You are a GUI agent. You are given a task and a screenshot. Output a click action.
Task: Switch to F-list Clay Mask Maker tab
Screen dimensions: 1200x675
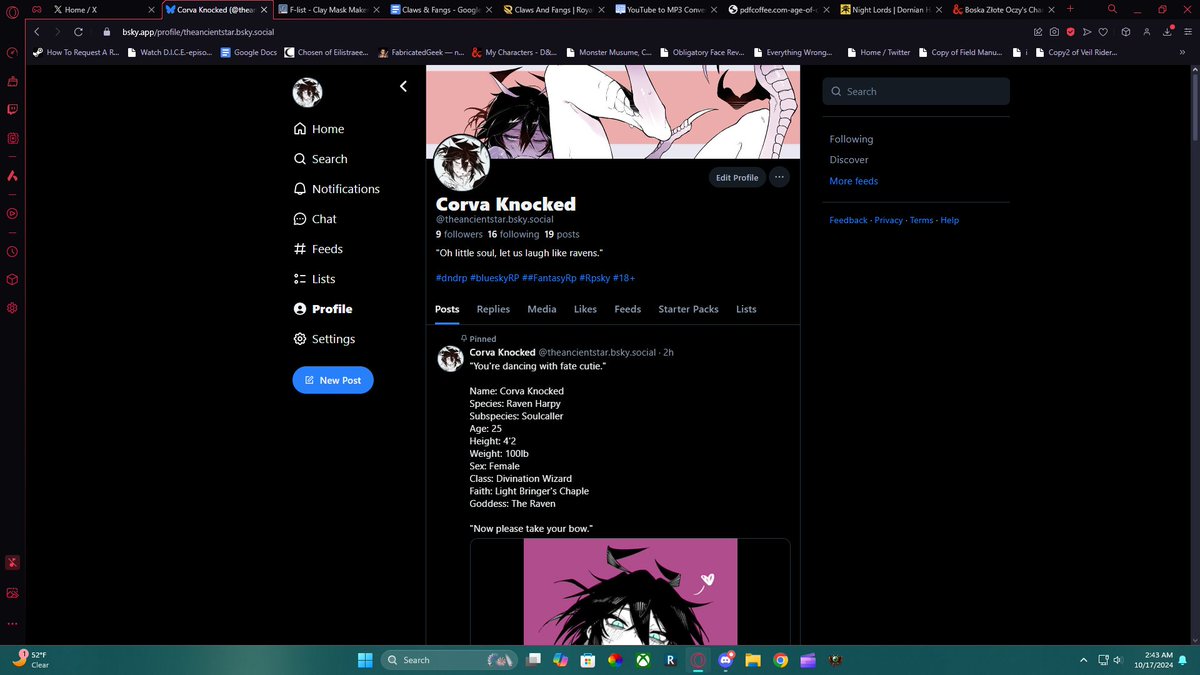coord(329,9)
